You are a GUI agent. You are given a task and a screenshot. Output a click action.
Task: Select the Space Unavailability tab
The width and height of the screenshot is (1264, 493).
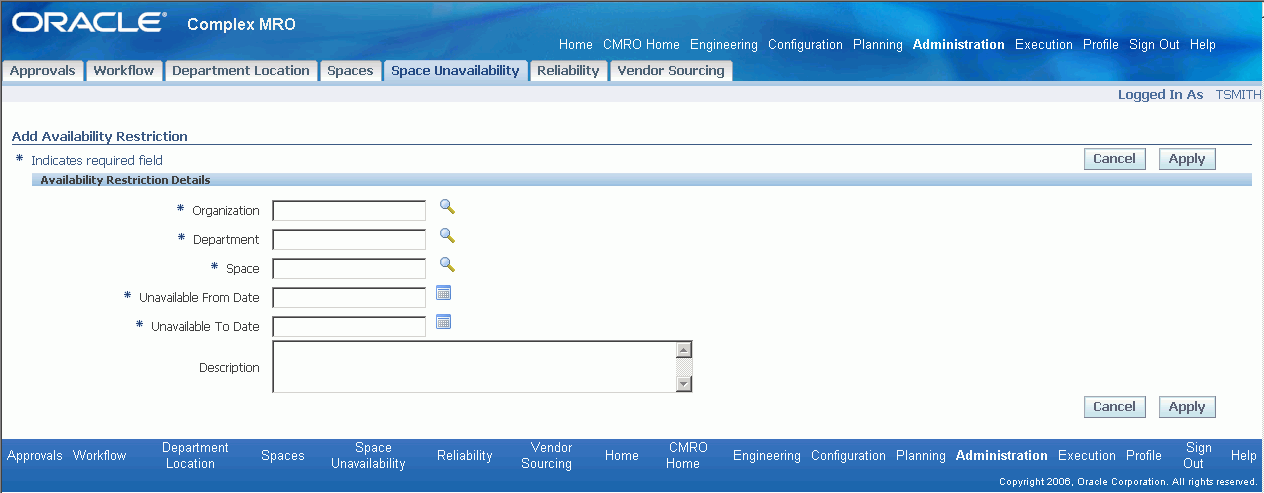(455, 71)
